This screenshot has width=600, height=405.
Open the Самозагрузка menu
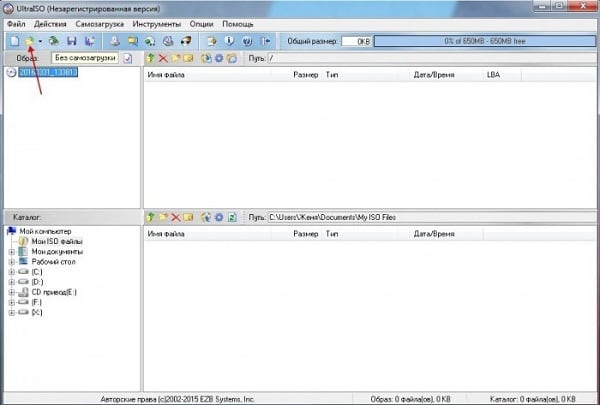(99, 24)
